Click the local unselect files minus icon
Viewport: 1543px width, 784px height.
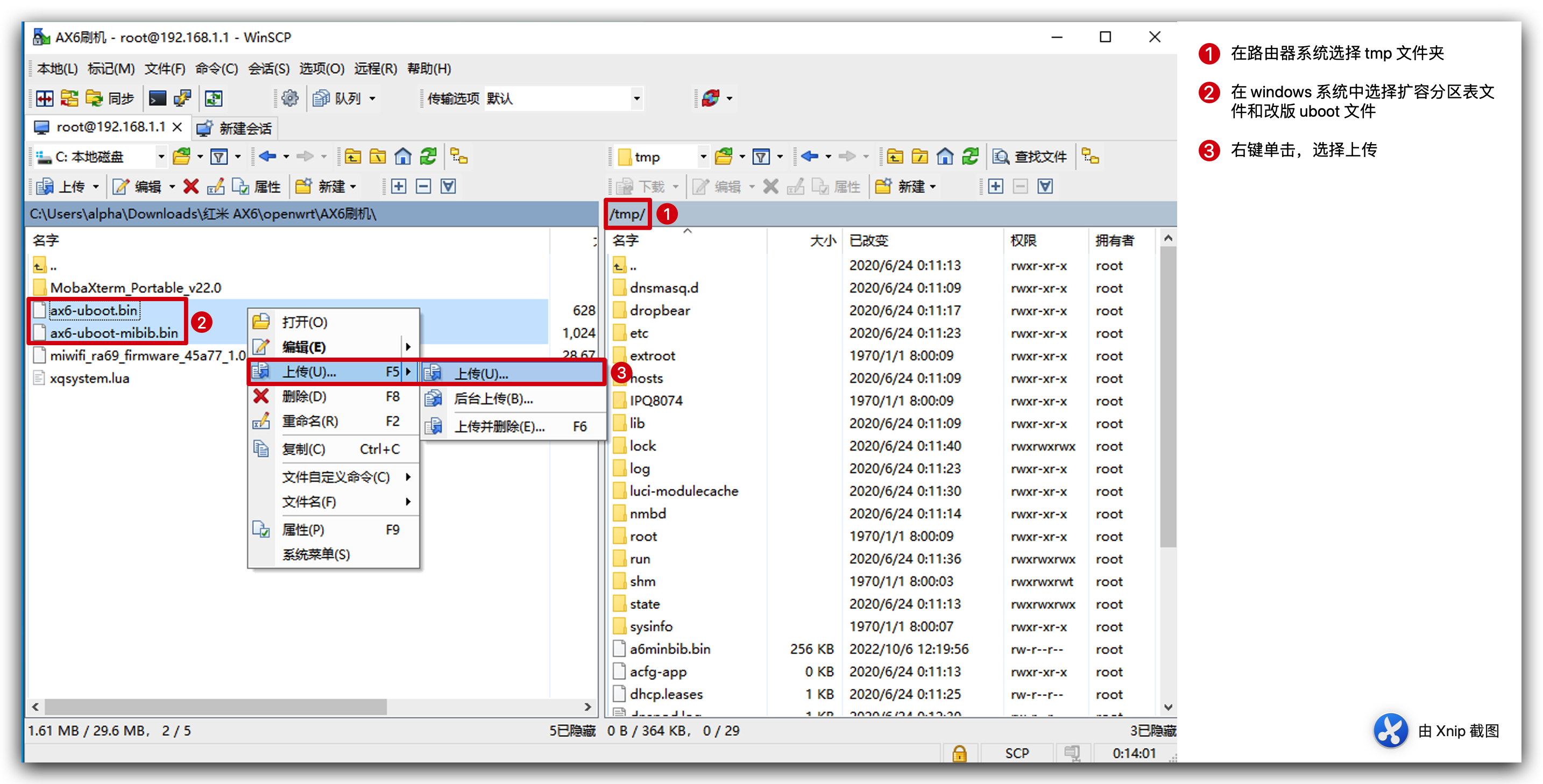point(423,187)
